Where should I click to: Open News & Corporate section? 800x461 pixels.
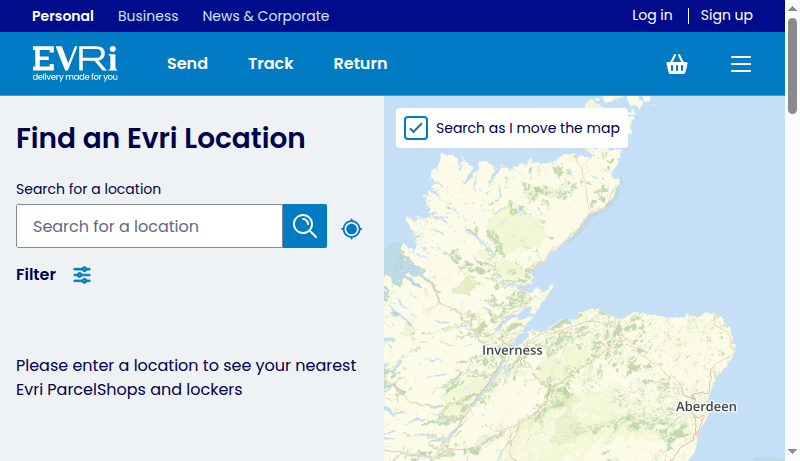click(265, 16)
